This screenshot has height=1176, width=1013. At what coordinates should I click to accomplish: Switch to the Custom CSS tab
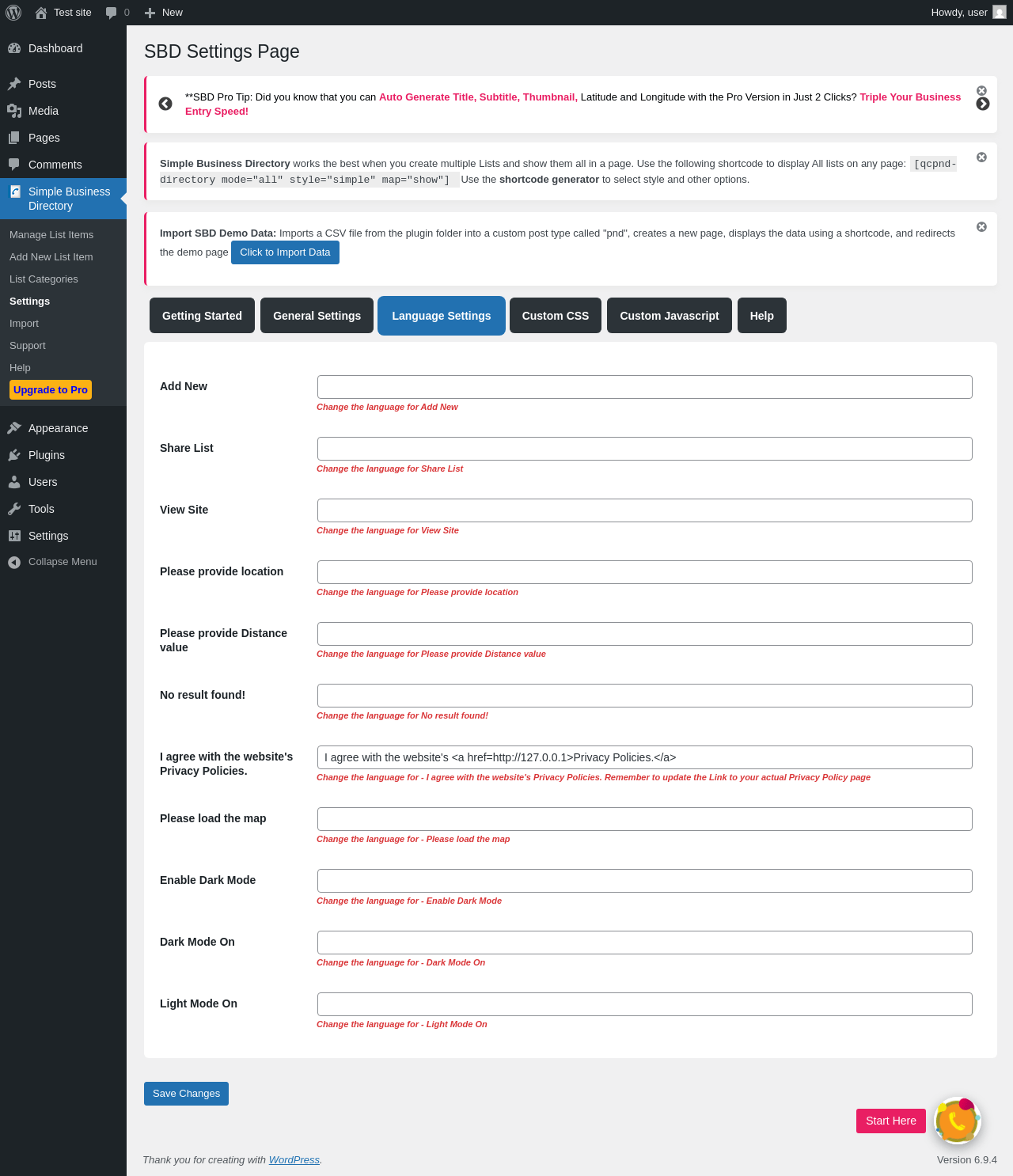[x=556, y=316]
